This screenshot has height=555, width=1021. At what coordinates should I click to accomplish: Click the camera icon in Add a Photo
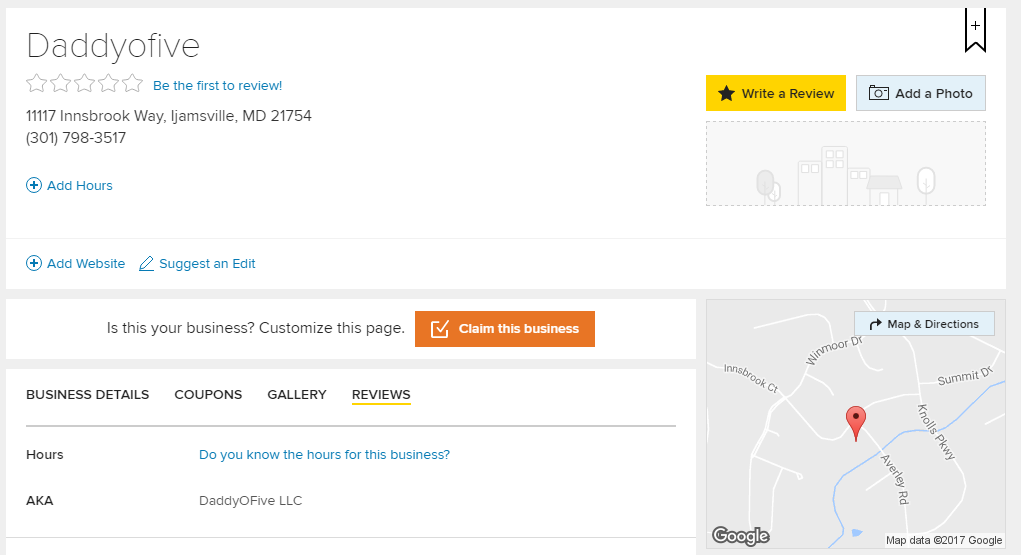(x=878, y=93)
